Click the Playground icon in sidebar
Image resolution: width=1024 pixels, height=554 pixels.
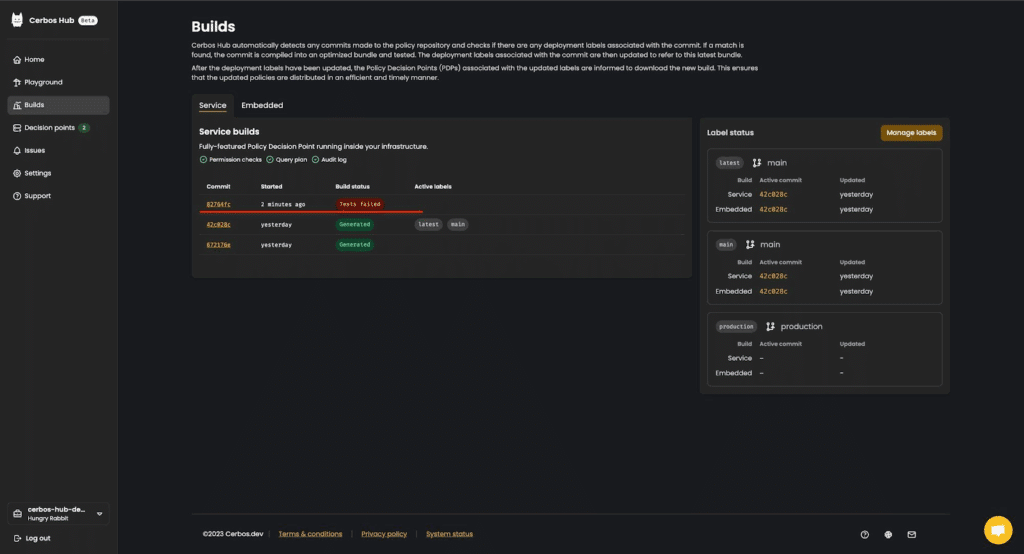[x=17, y=82]
